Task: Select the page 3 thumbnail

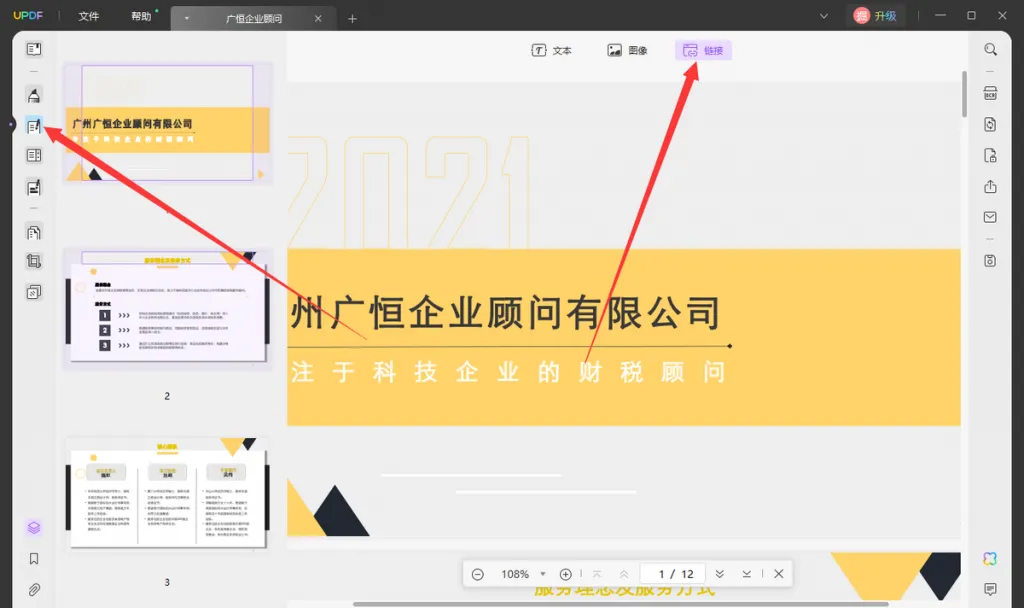Action: tap(167, 494)
